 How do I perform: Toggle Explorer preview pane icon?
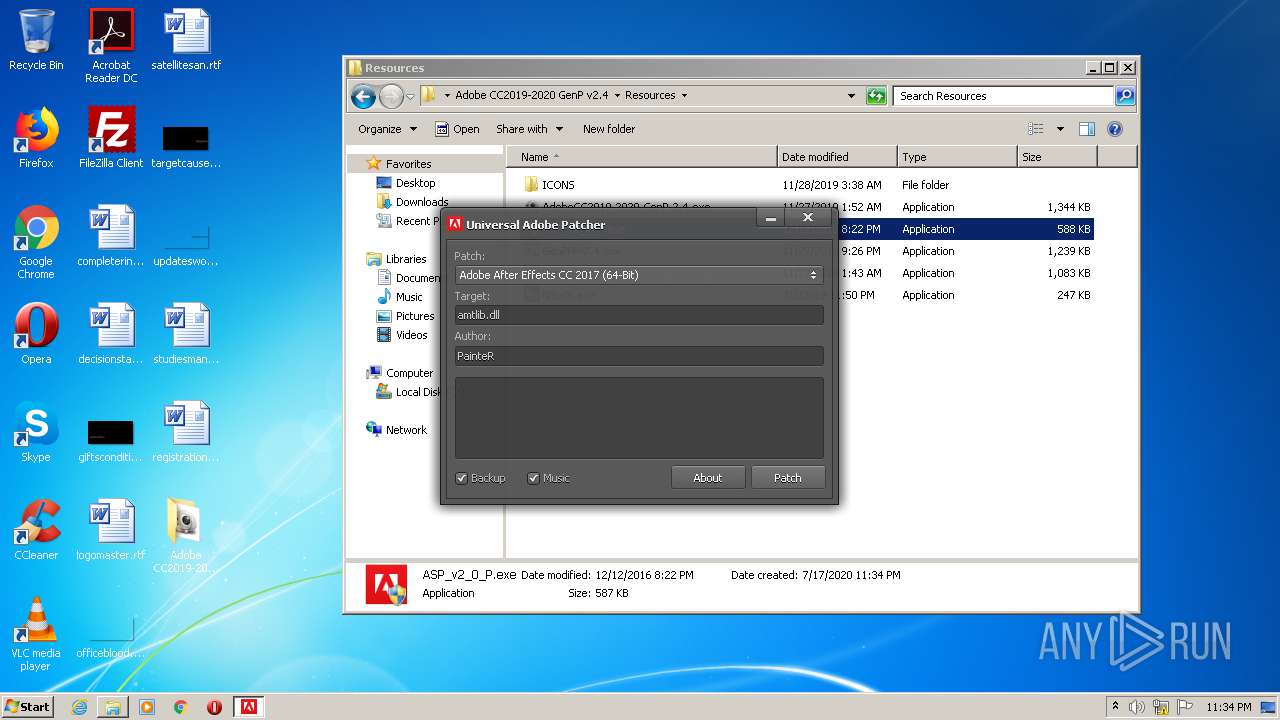point(1087,129)
